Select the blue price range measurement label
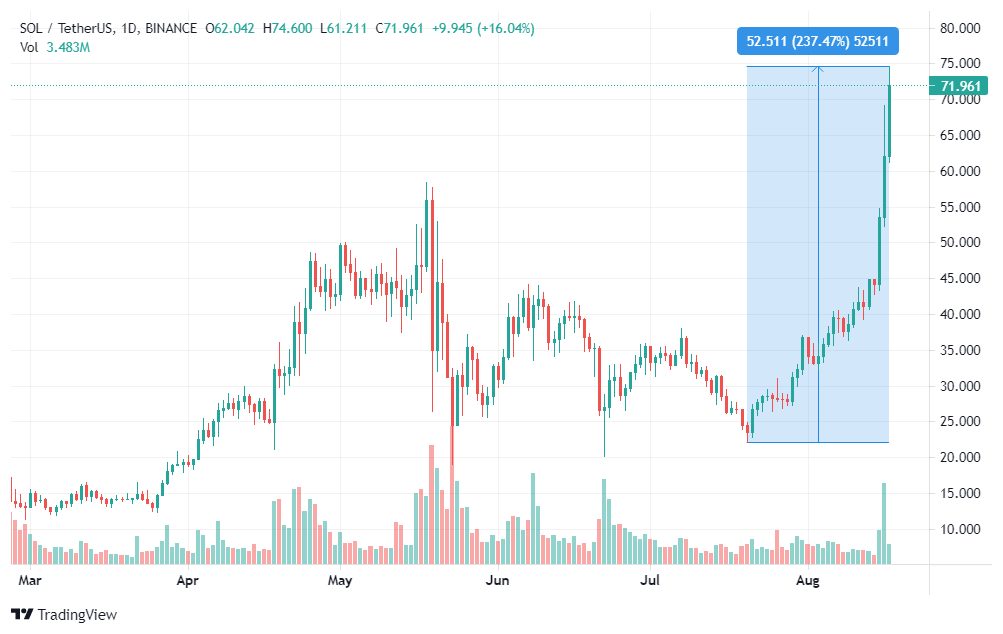Image resolution: width=1003 pixels, height=634 pixels. [x=817, y=42]
